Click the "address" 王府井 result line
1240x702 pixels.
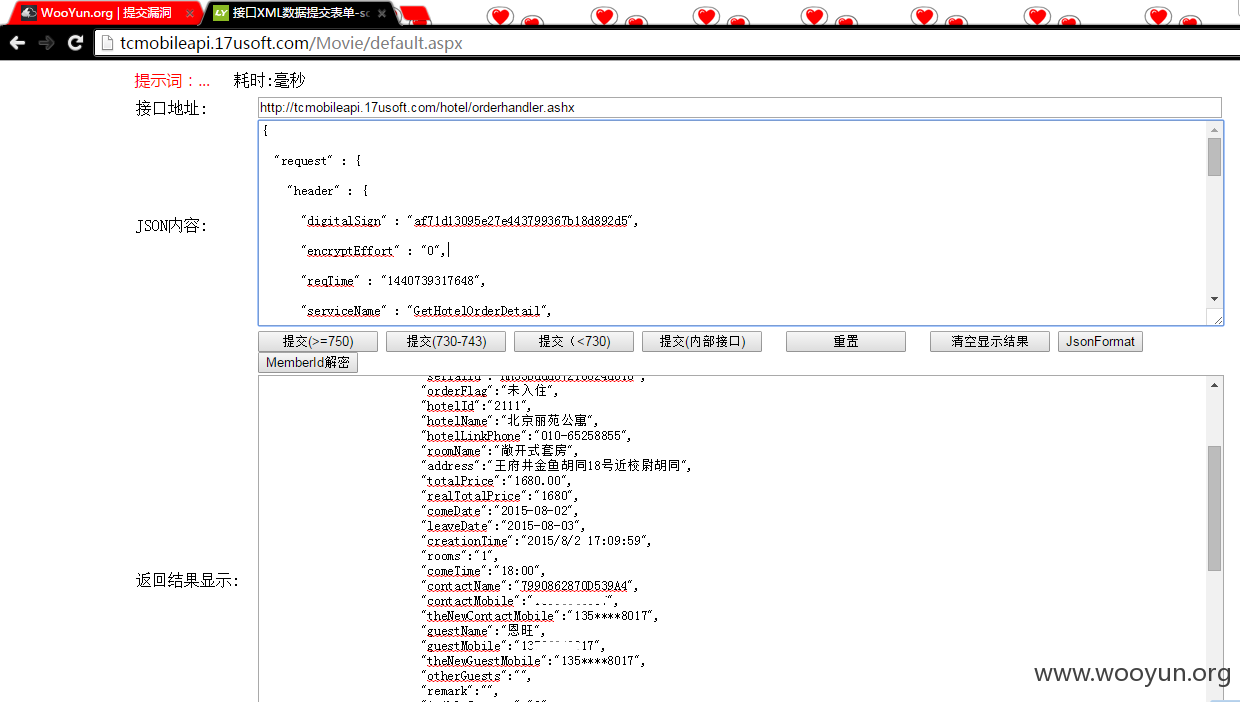pyautogui.click(x=556, y=466)
